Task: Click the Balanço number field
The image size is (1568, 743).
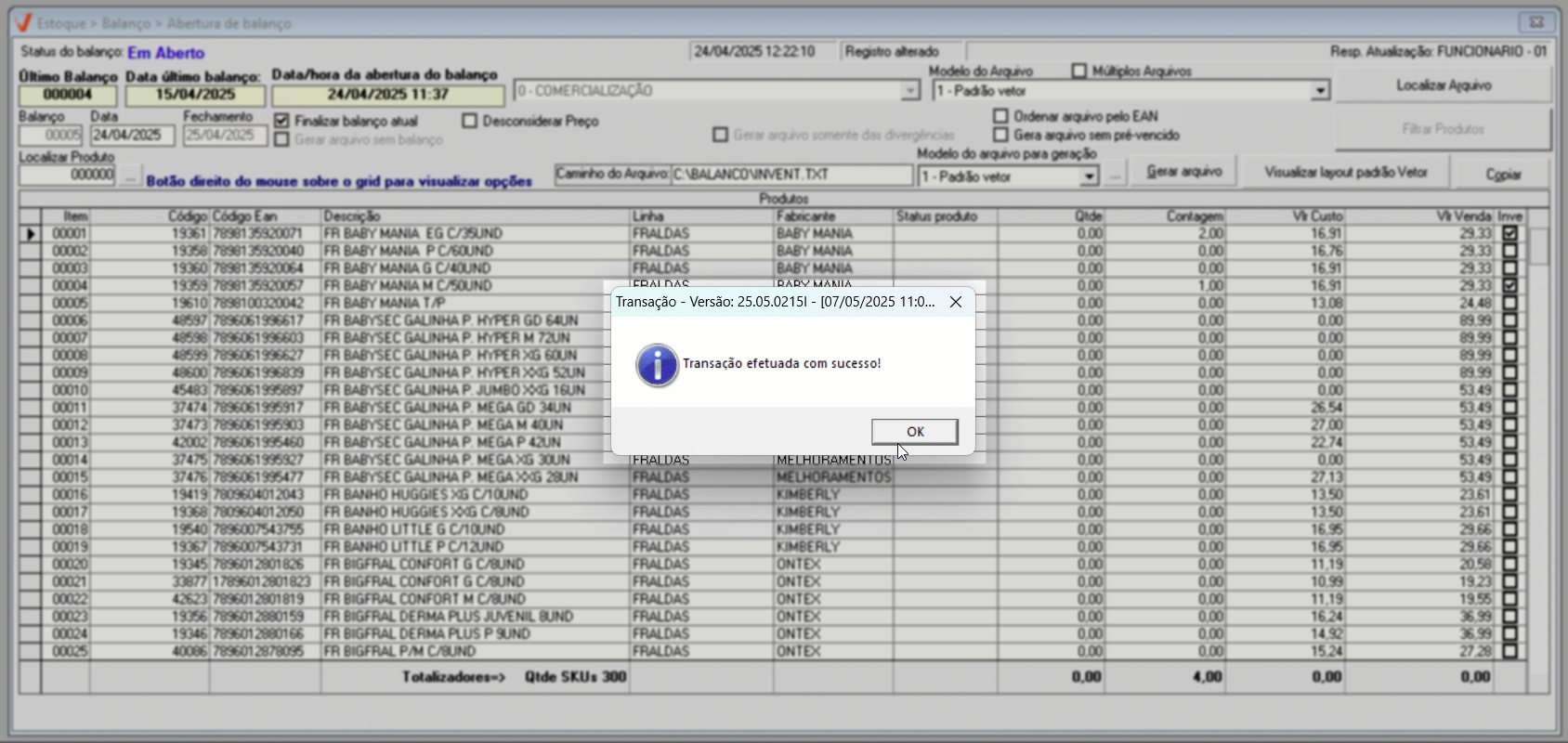Action: (51, 135)
